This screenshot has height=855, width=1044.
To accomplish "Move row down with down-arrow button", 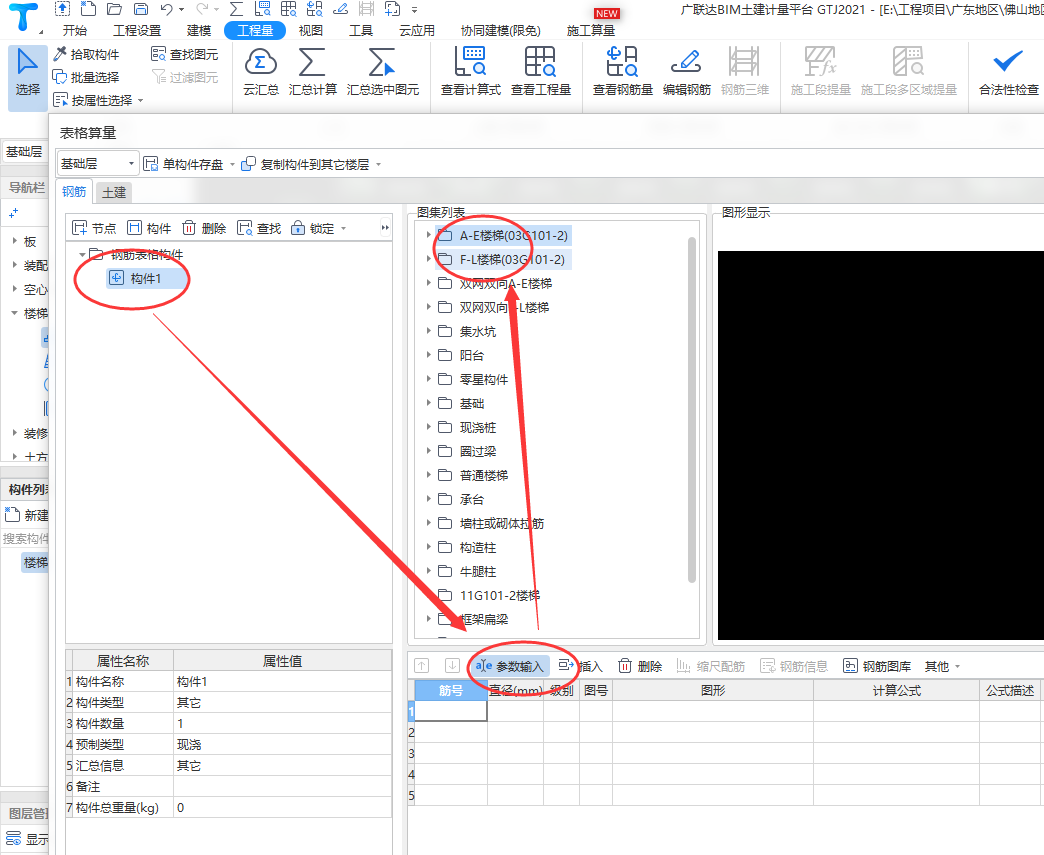I will (452, 665).
